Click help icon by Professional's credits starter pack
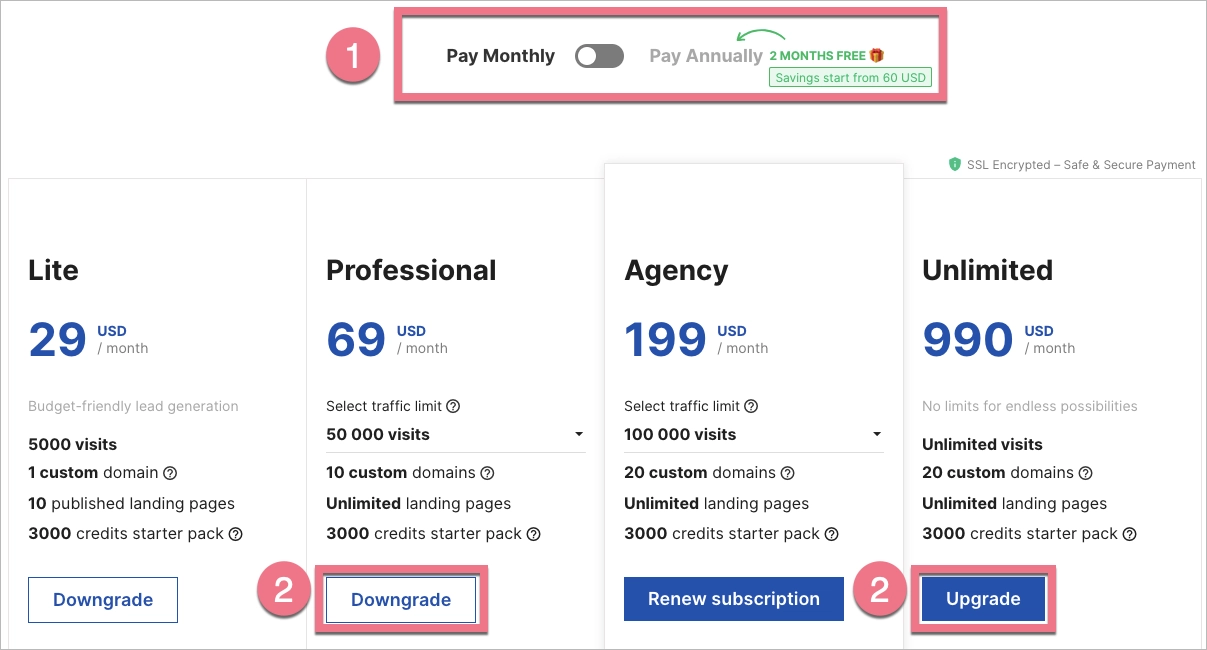 [x=534, y=534]
